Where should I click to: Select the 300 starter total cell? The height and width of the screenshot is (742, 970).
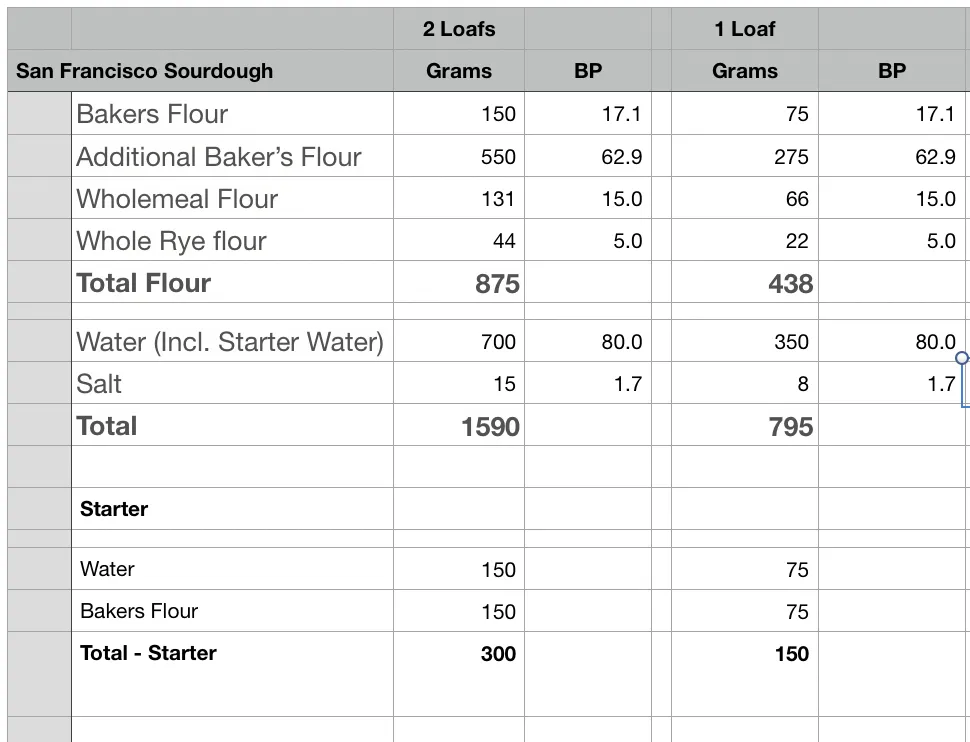coord(498,654)
